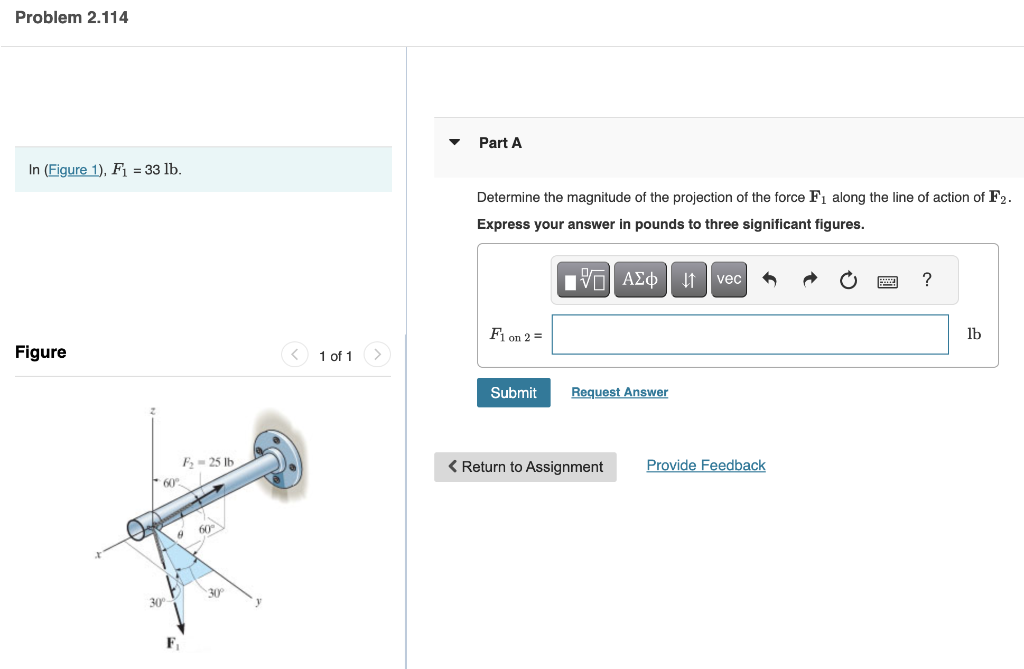Click the vec vector notation icon
Screen dimensions: 1024x669
(x=728, y=279)
